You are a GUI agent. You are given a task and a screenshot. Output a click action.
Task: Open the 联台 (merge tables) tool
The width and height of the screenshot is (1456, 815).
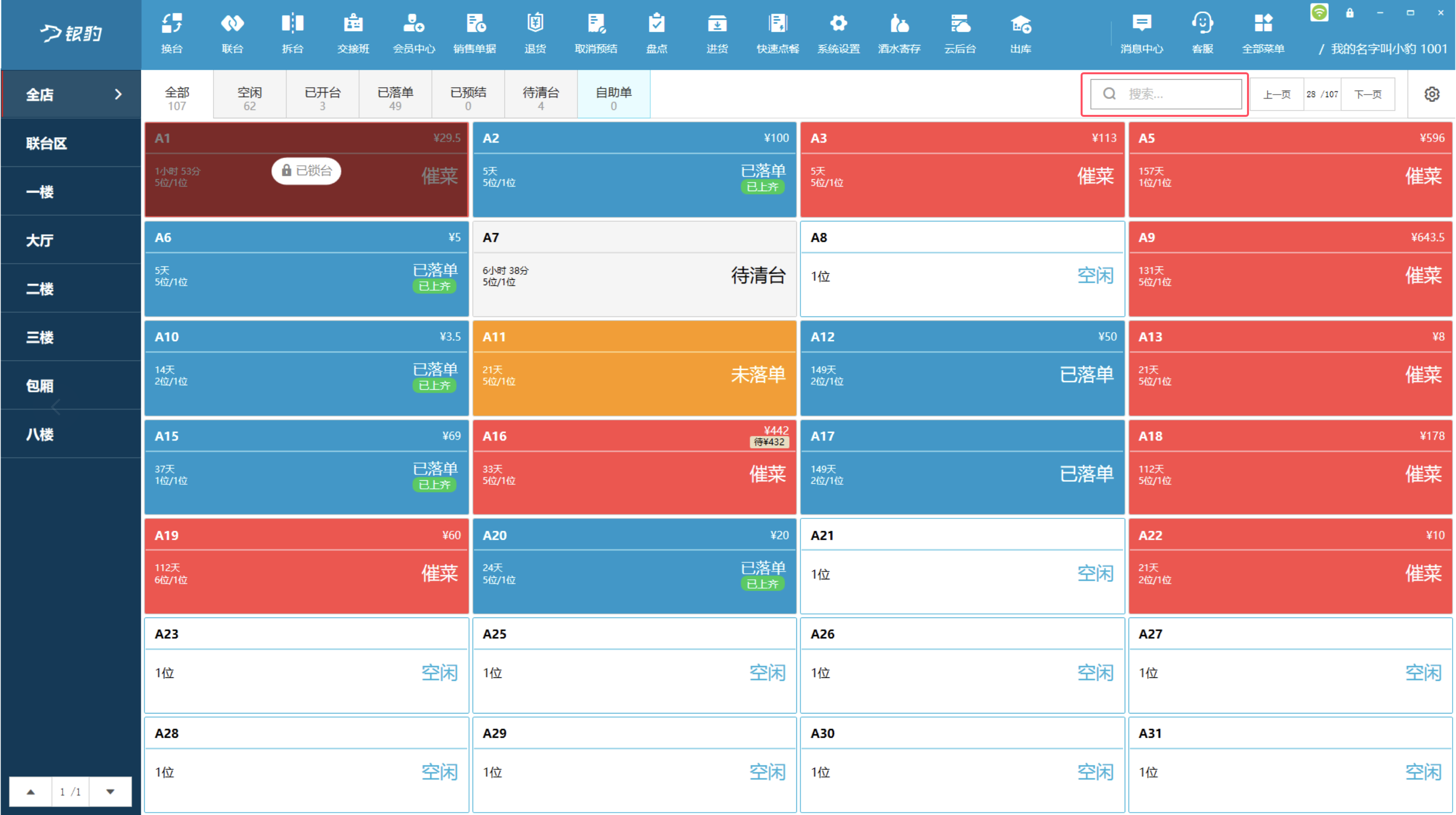pos(232,34)
